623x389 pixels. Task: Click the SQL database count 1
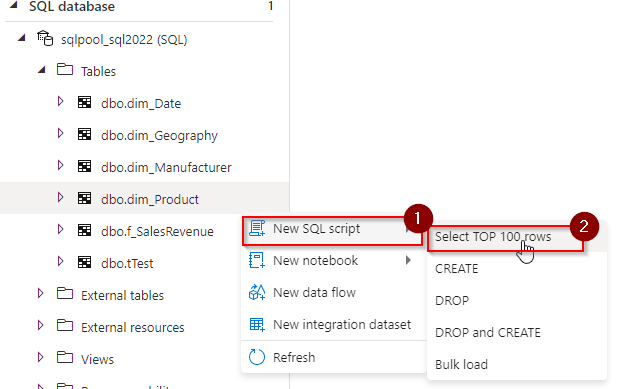click(271, 6)
